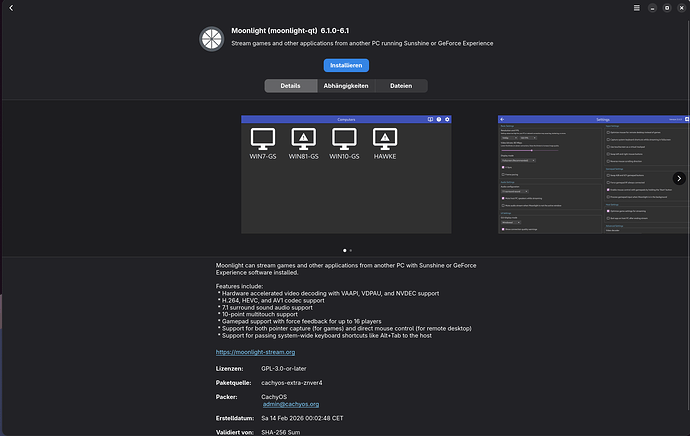Open the Abhängigkeiten tab
The image size is (690, 436).
[x=346, y=86]
